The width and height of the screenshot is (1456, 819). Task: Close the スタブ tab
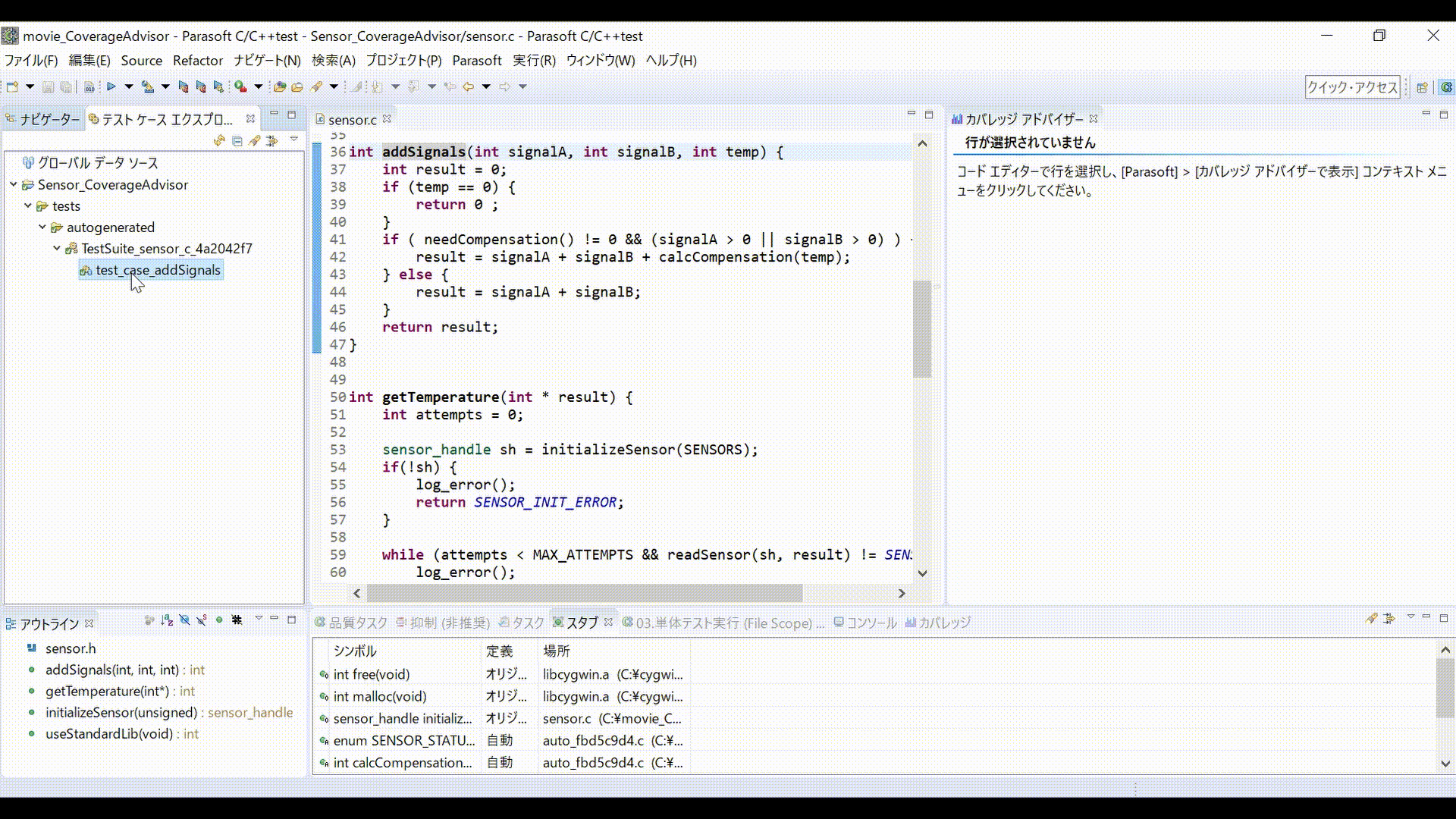(x=608, y=622)
